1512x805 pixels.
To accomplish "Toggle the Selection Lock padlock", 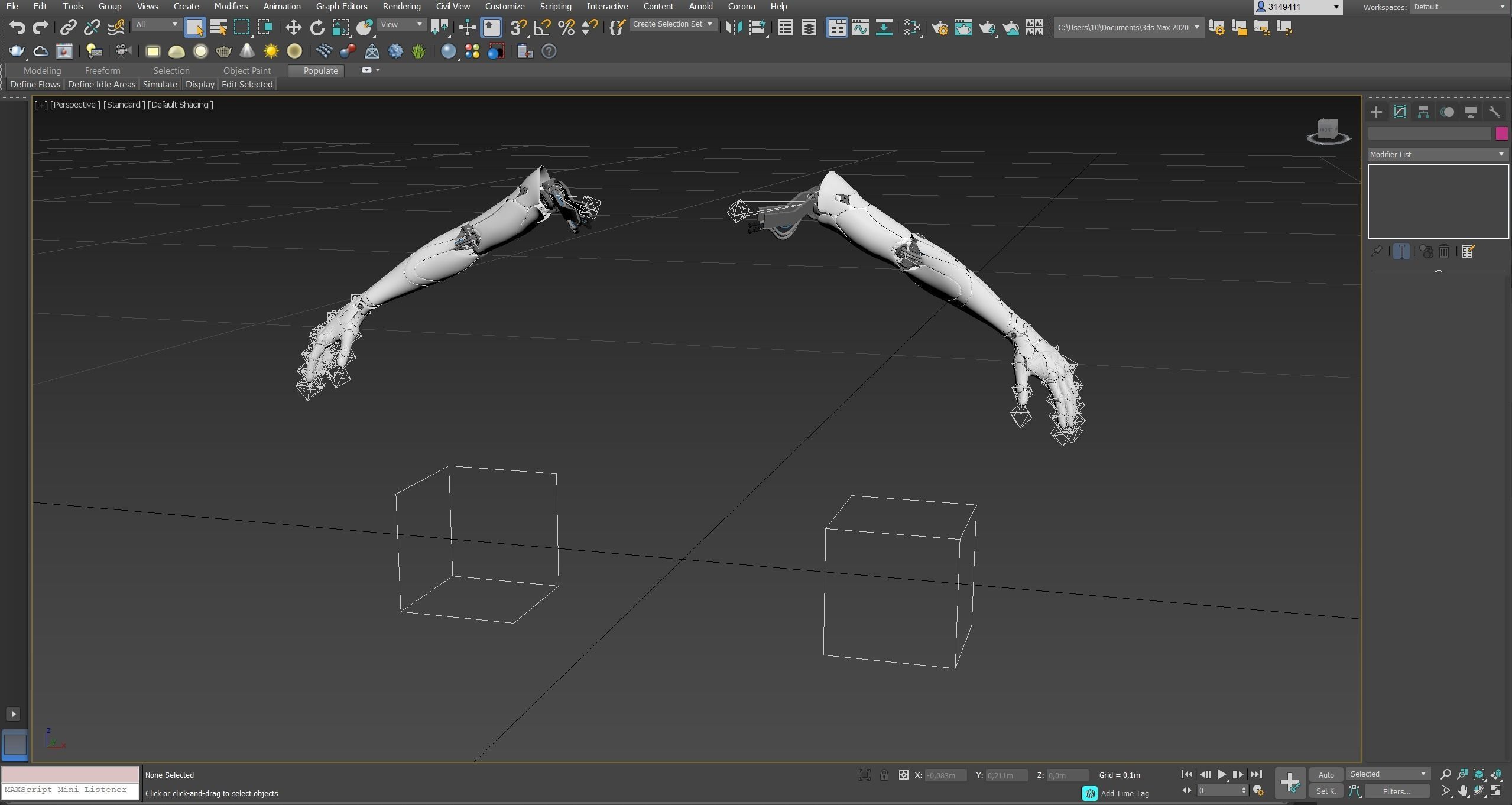I will click(884, 775).
